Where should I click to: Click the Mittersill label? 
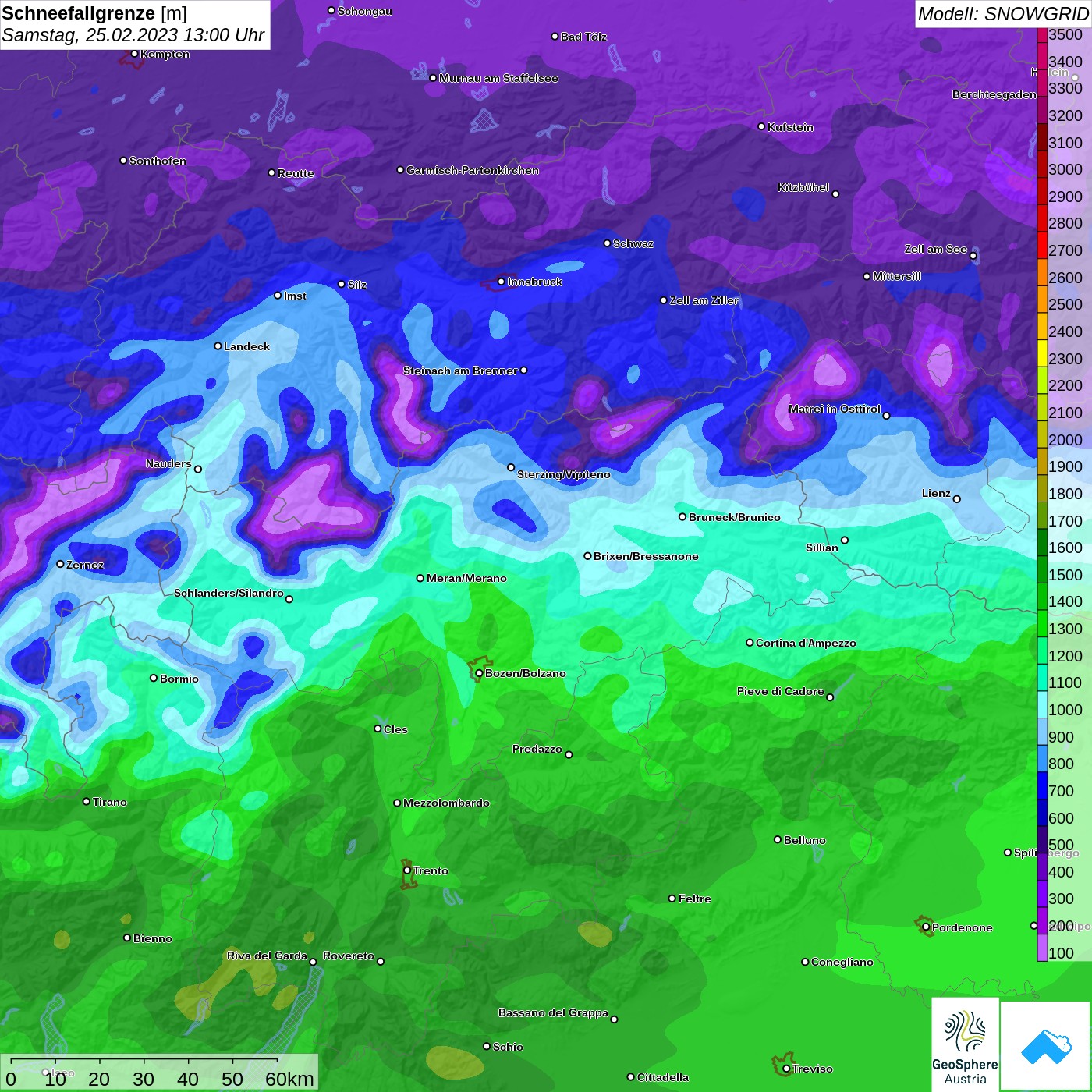point(897,276)
